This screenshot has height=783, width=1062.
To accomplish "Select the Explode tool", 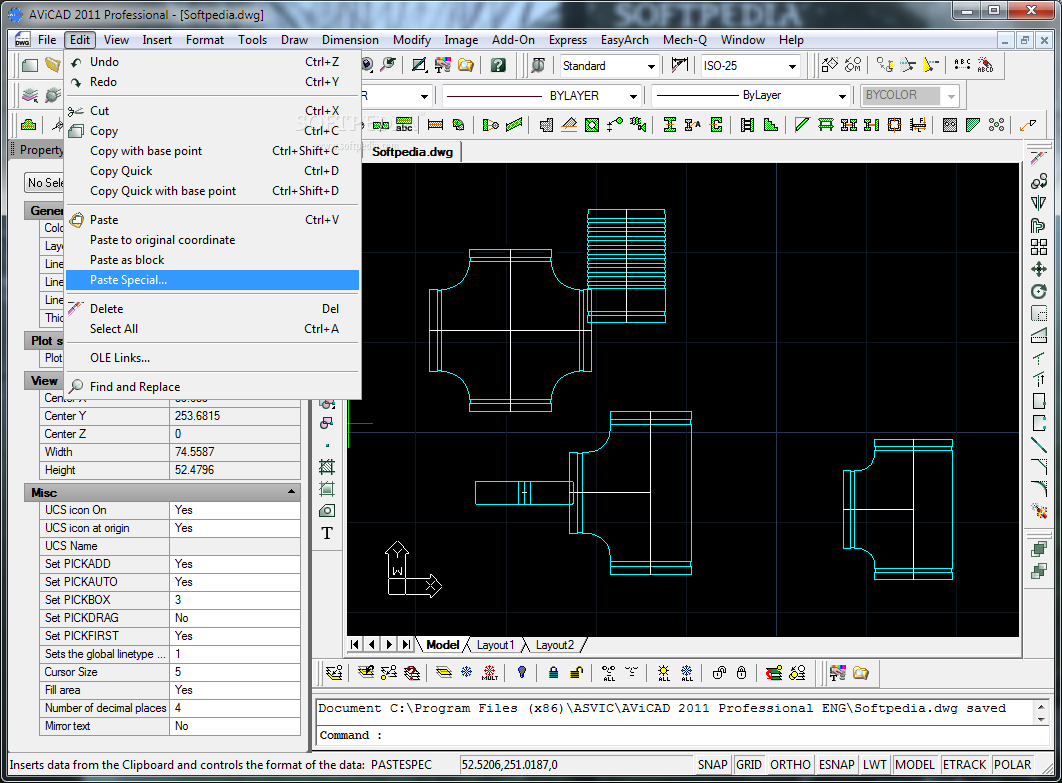I will (x=1038, y=511).
